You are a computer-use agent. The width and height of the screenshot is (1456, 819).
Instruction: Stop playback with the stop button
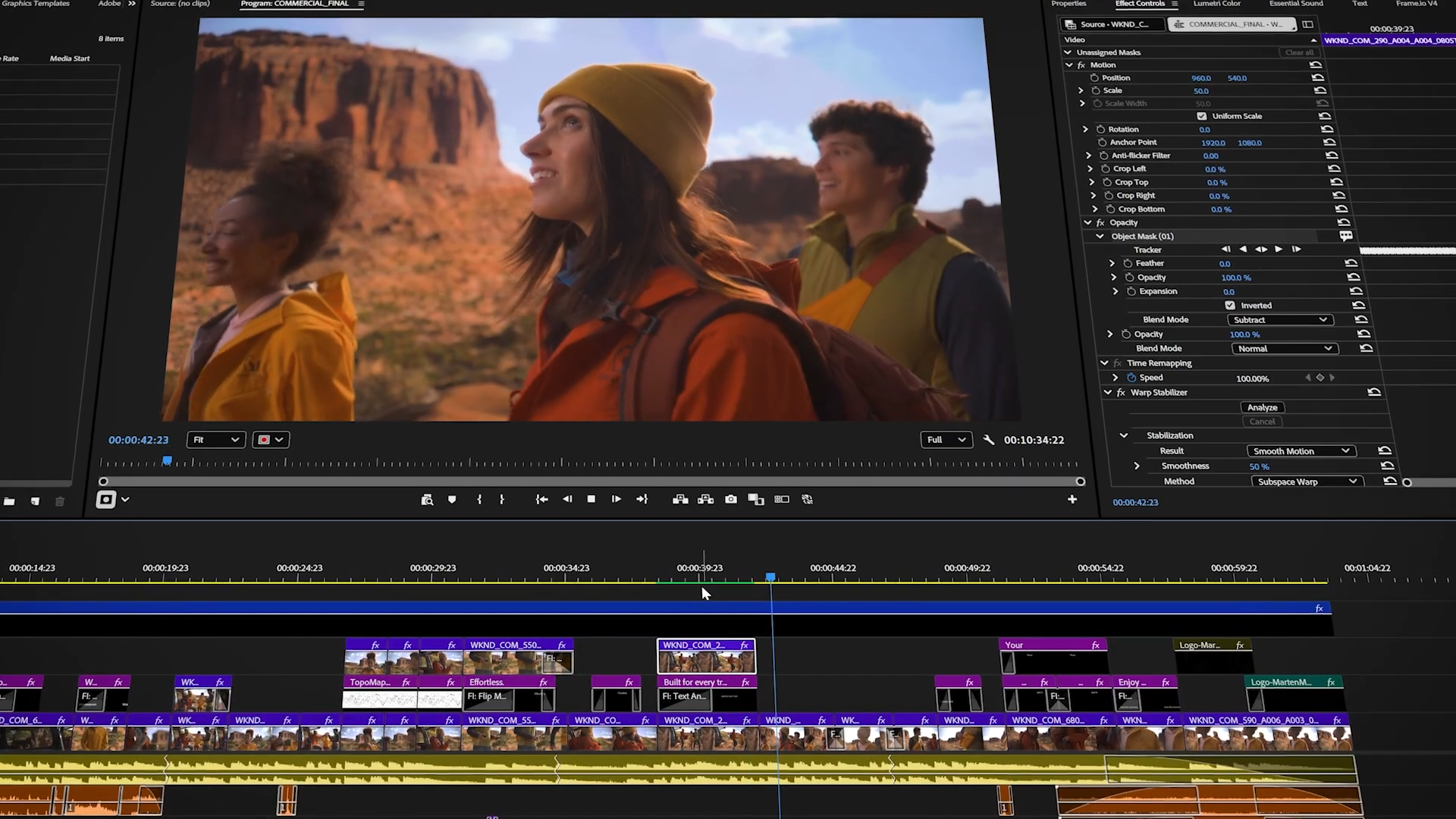click(x=591, y=499)
